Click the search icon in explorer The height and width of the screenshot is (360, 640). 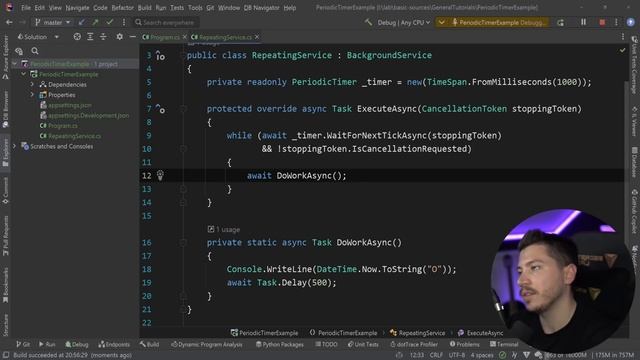(35, 51)
